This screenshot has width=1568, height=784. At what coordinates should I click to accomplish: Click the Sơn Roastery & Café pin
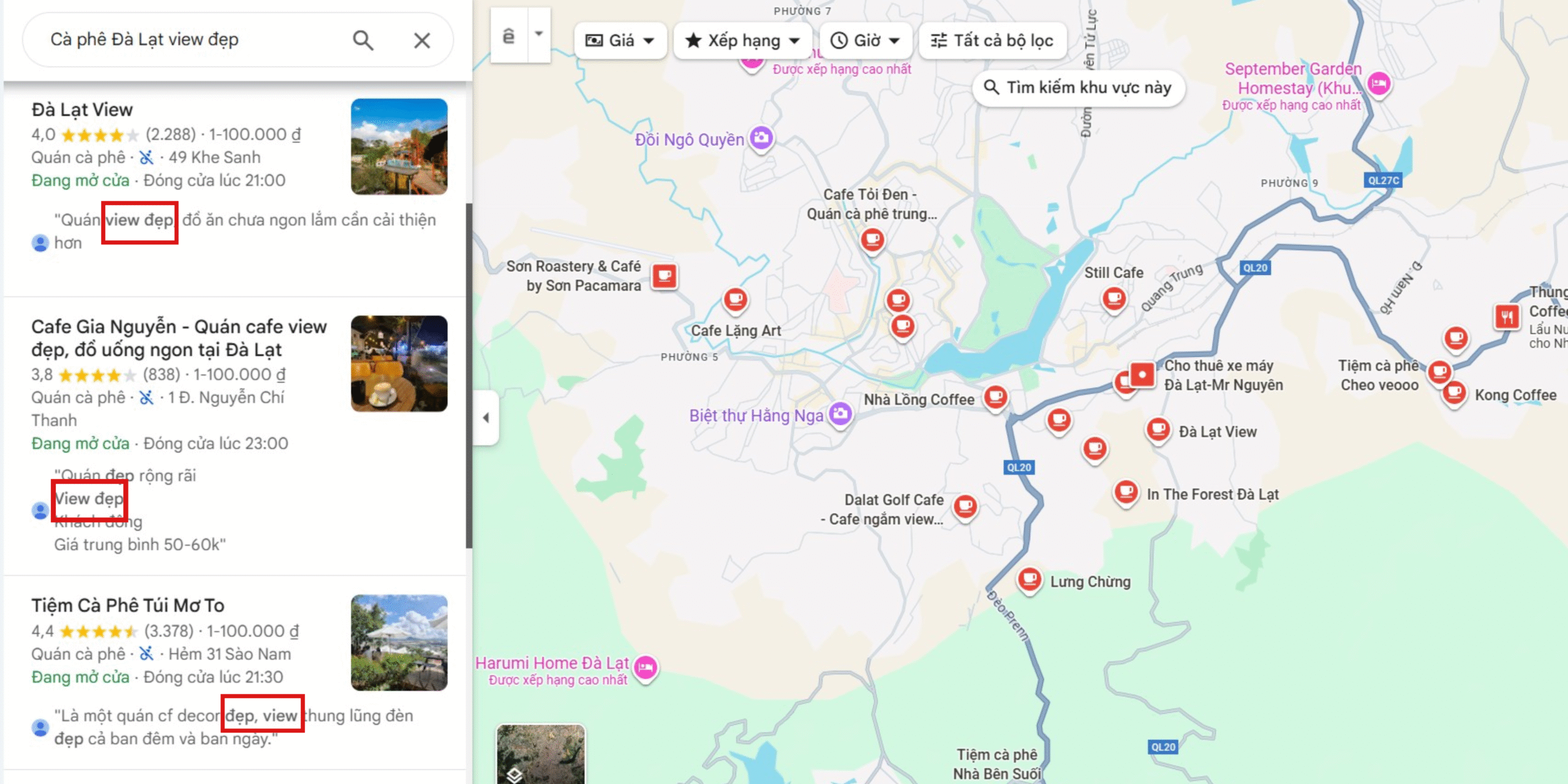click(x=665, y=276)
